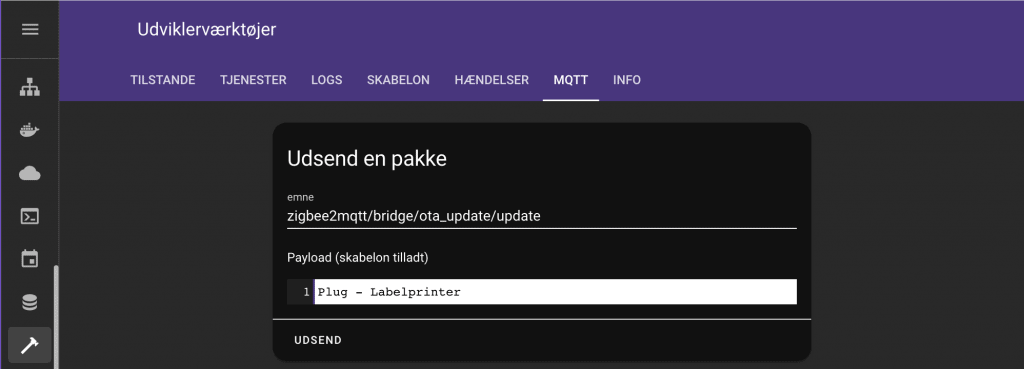The image size is (1024, 369).
Task: Open the LOGS tab
Action: [327, 80]
